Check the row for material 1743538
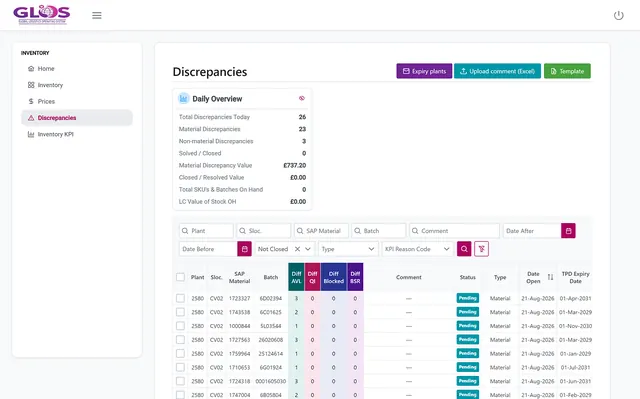Image resolution: width=640 pixels, height=399 pixels. [180, 312]
